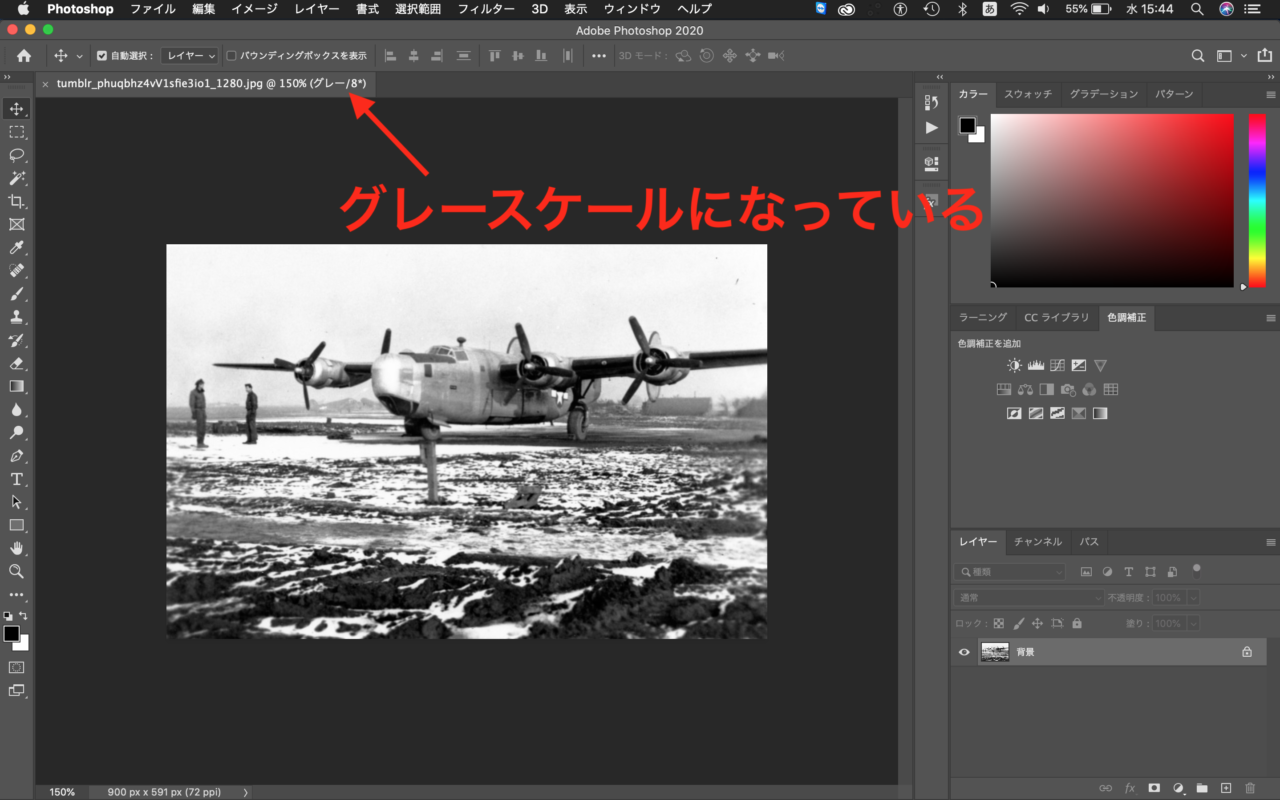Image resolution: width=1280 pixels, height=800 pixels.
Task: Select the Eyedropper tool
Action: 17,247
